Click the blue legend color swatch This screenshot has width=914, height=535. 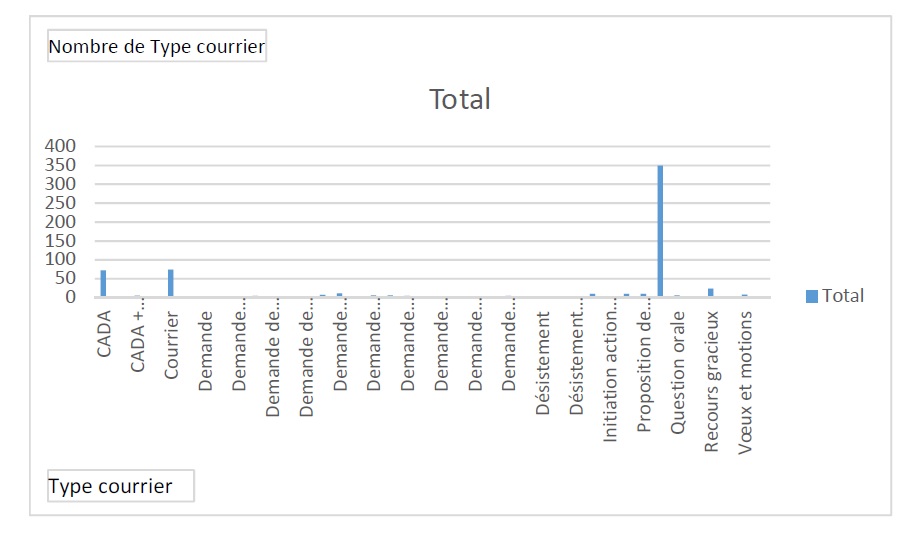click(811, 296)
